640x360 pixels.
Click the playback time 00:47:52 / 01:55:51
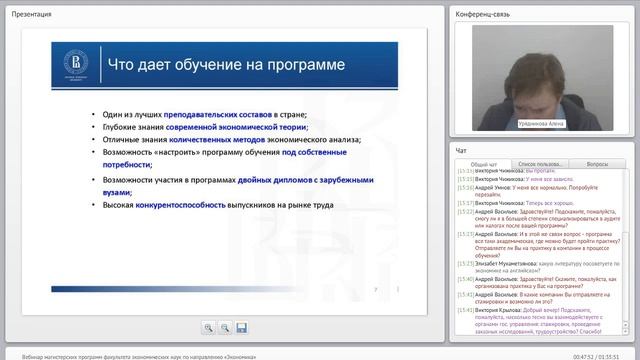tap(596, 357)
